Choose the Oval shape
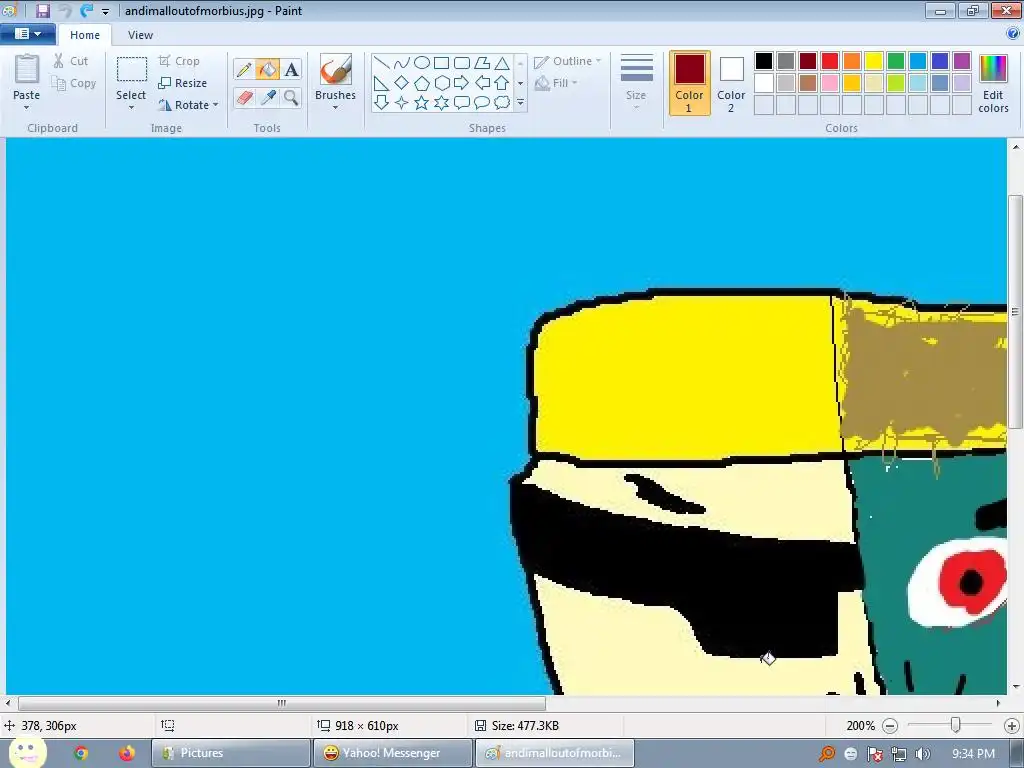The width and height of the screenshot is (1024, 768). coord(422,63)
